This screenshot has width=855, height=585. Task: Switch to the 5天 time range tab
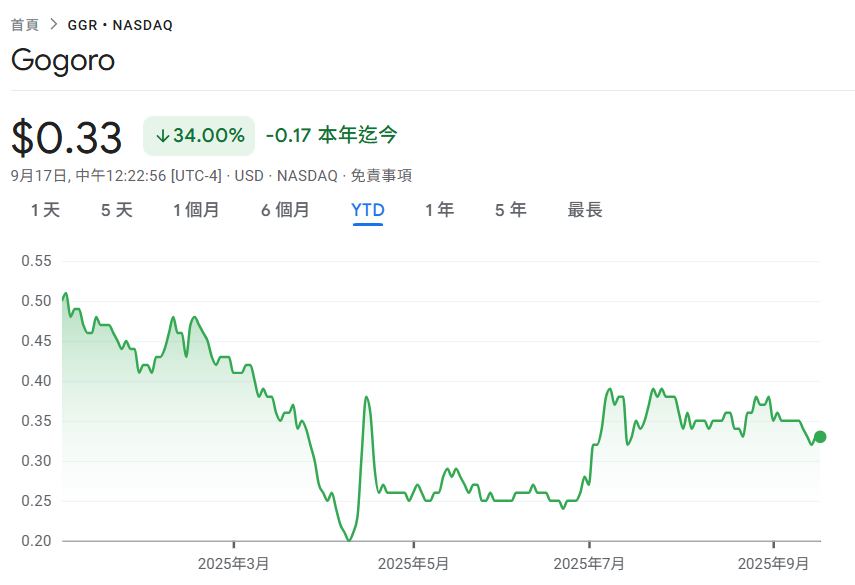(x=115, y=210)
